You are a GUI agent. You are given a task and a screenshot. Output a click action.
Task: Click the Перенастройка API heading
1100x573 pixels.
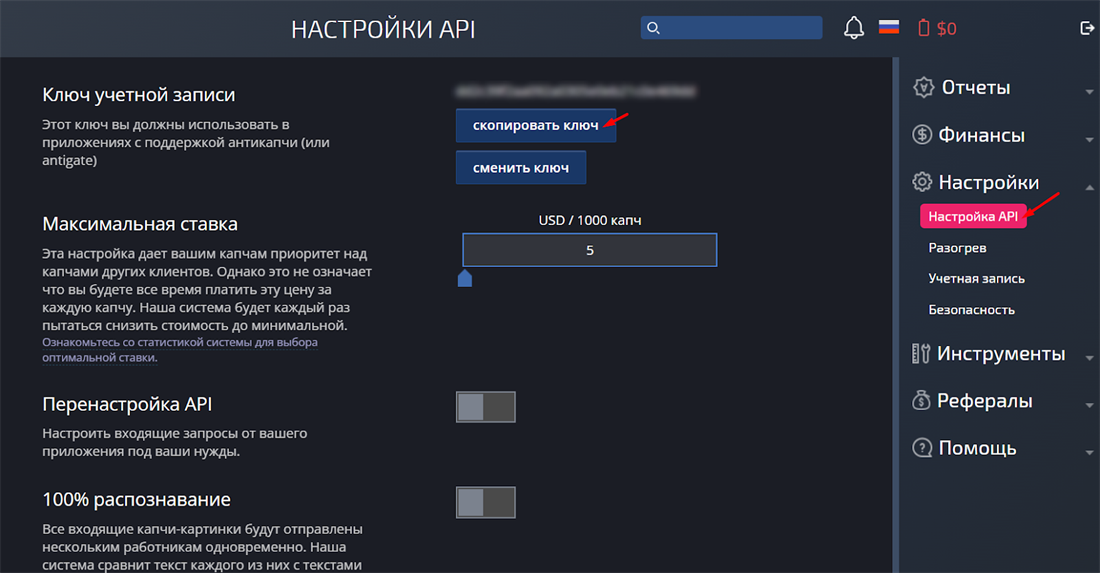[127, 404]
